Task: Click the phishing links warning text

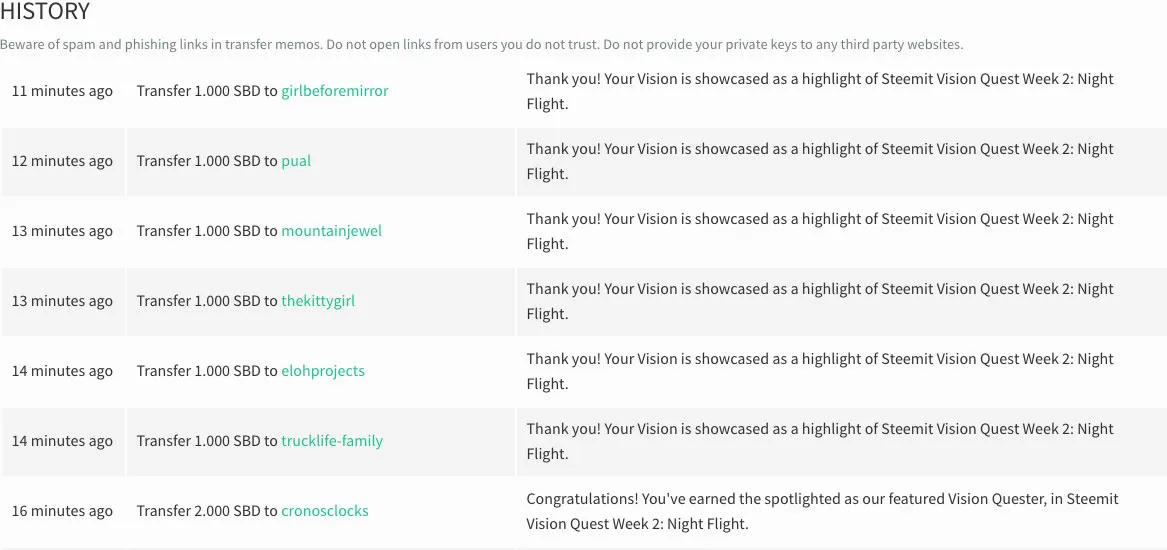Action: tap(482, 45)
